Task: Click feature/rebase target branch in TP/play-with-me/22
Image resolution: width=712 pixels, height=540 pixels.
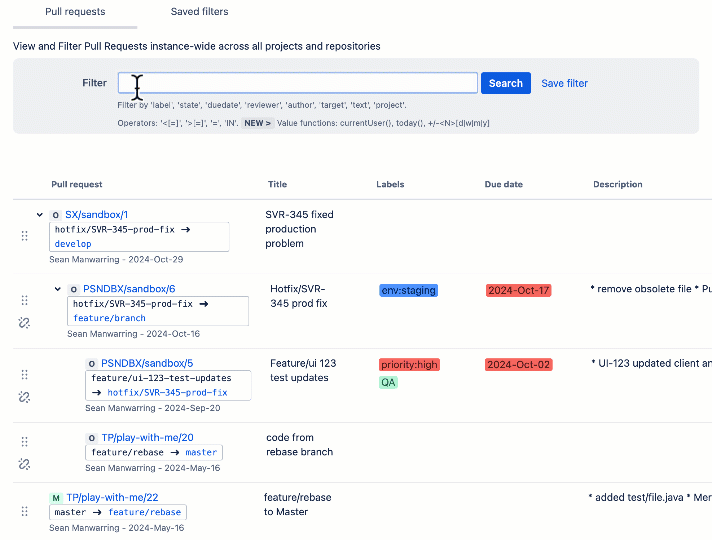Action: [144, 512]
